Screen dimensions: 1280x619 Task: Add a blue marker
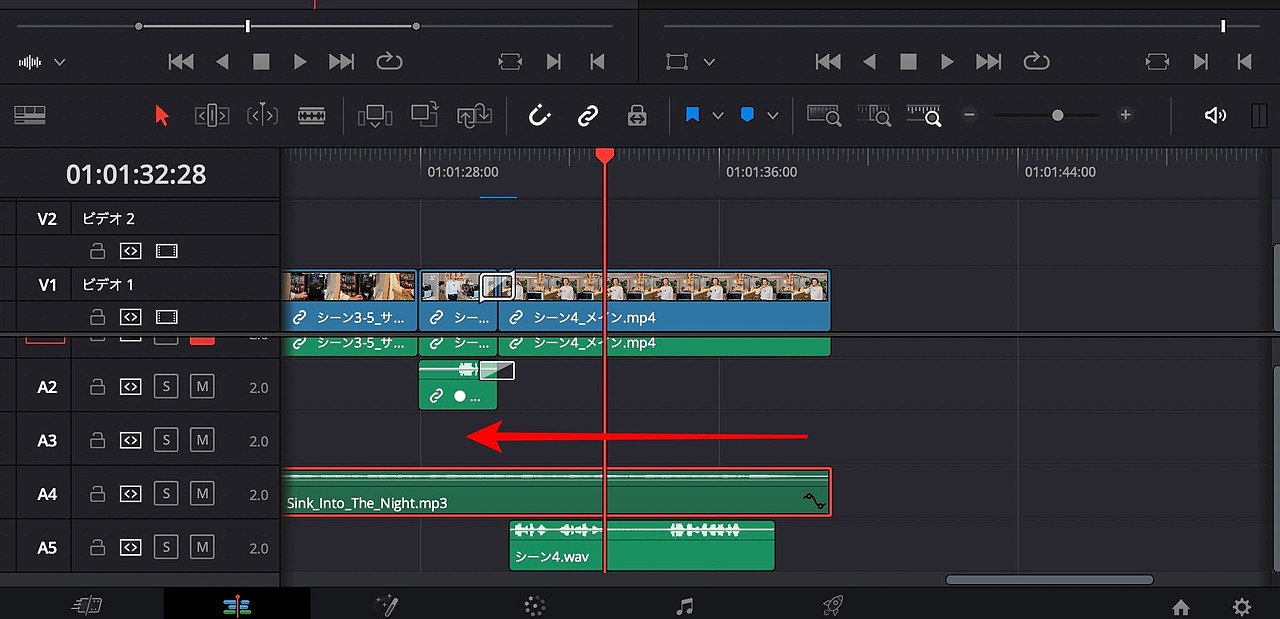(746, 115)
